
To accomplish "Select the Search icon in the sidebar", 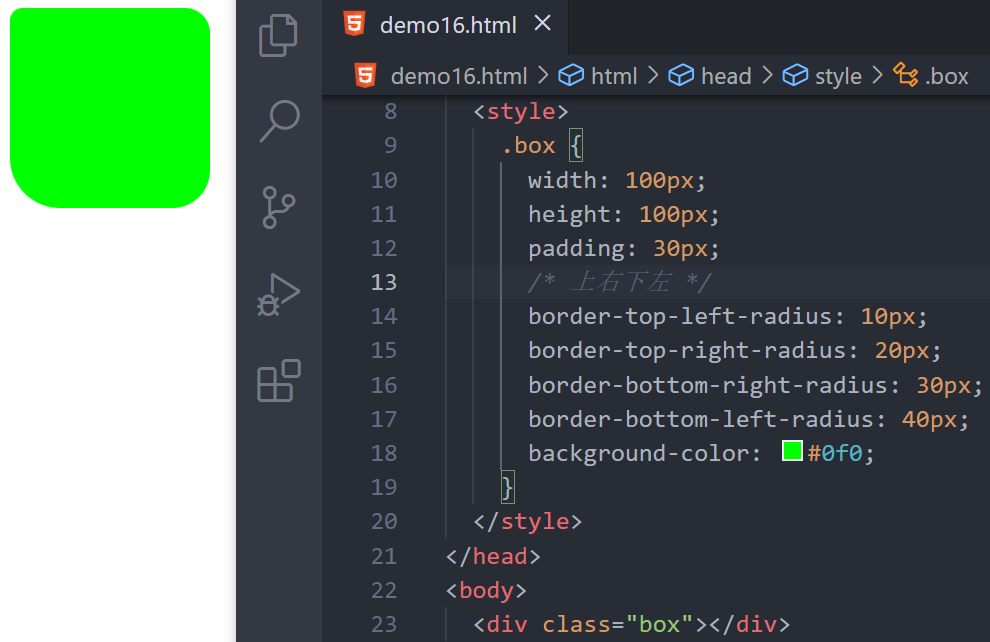I will pos(277,120).
